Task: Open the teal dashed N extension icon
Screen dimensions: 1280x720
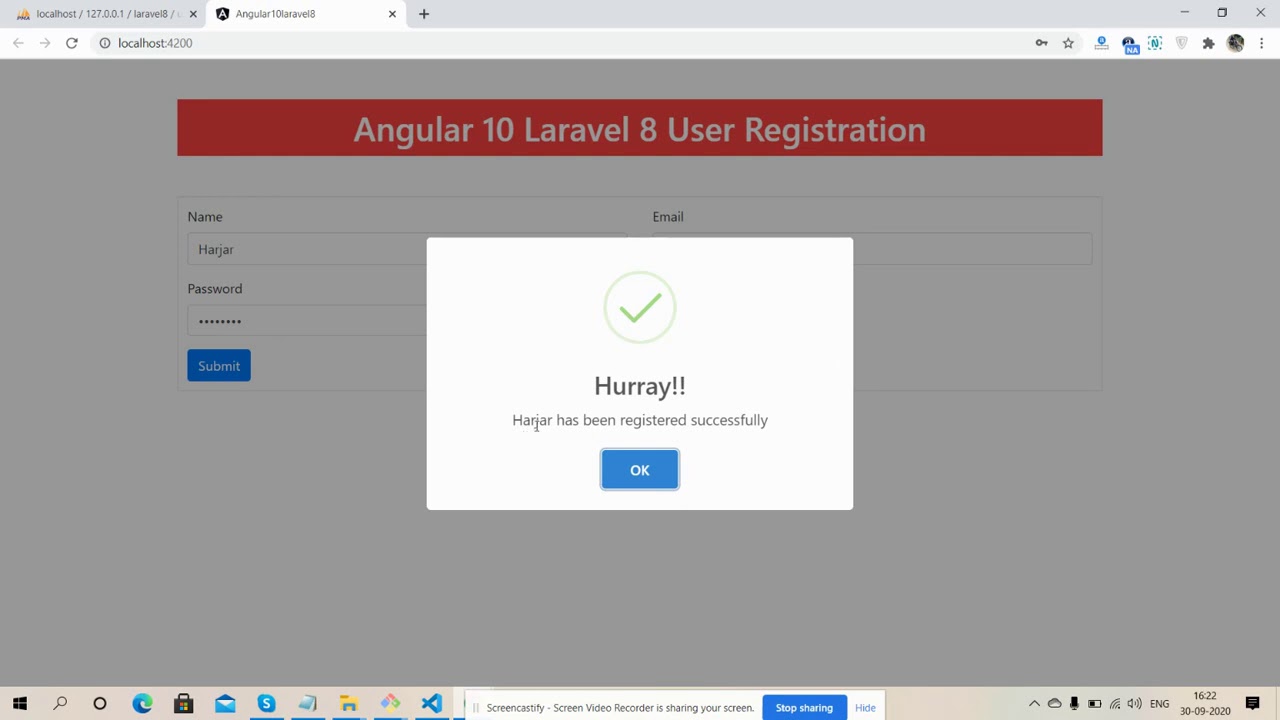Action: (1155, 43)
